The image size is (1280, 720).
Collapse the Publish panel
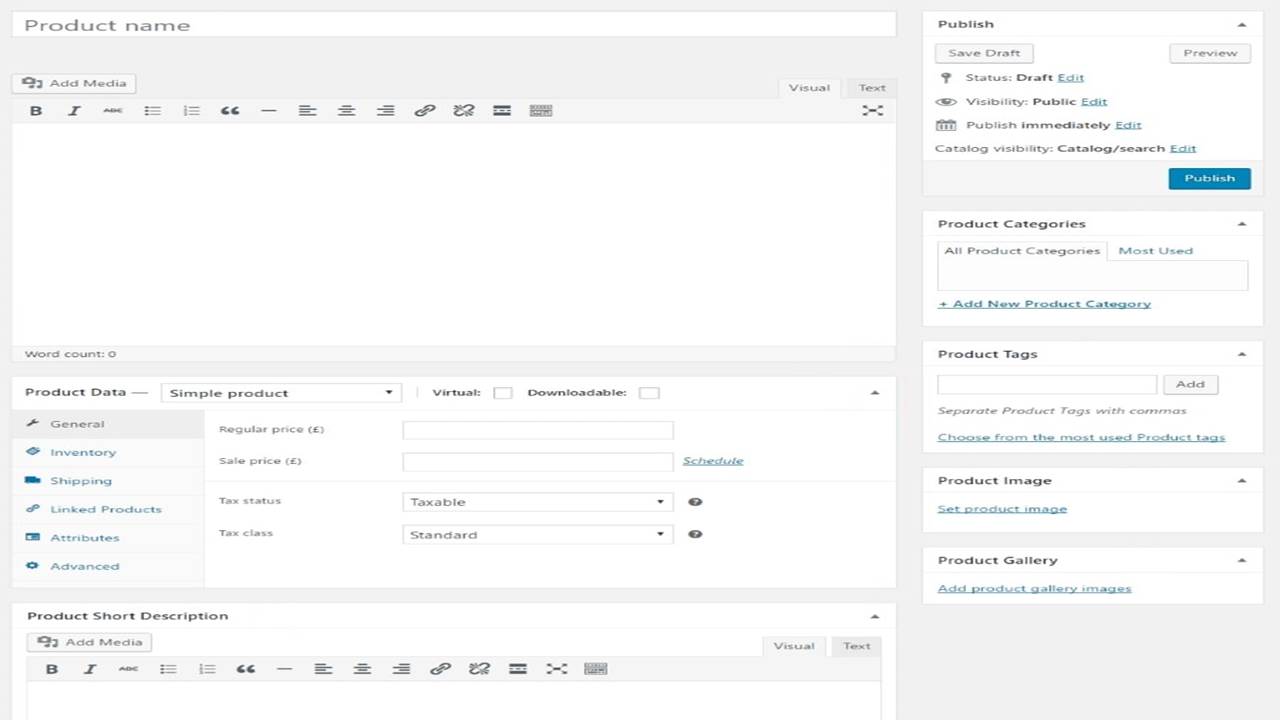click(x=1242, y=24)
